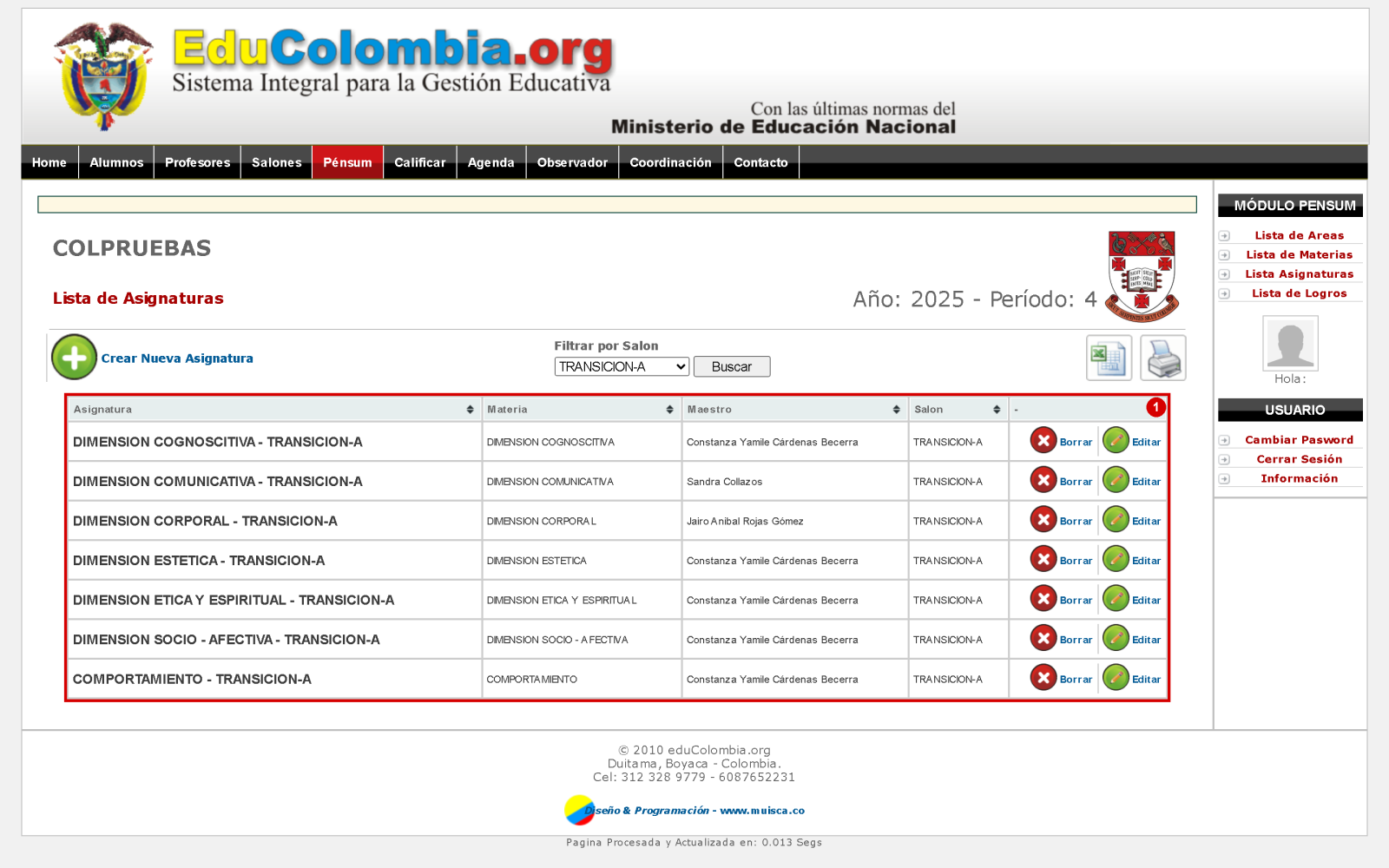This screenshot has width=1389, height=868.
Task: Open the Alumnos menu item
Action: 116,162
